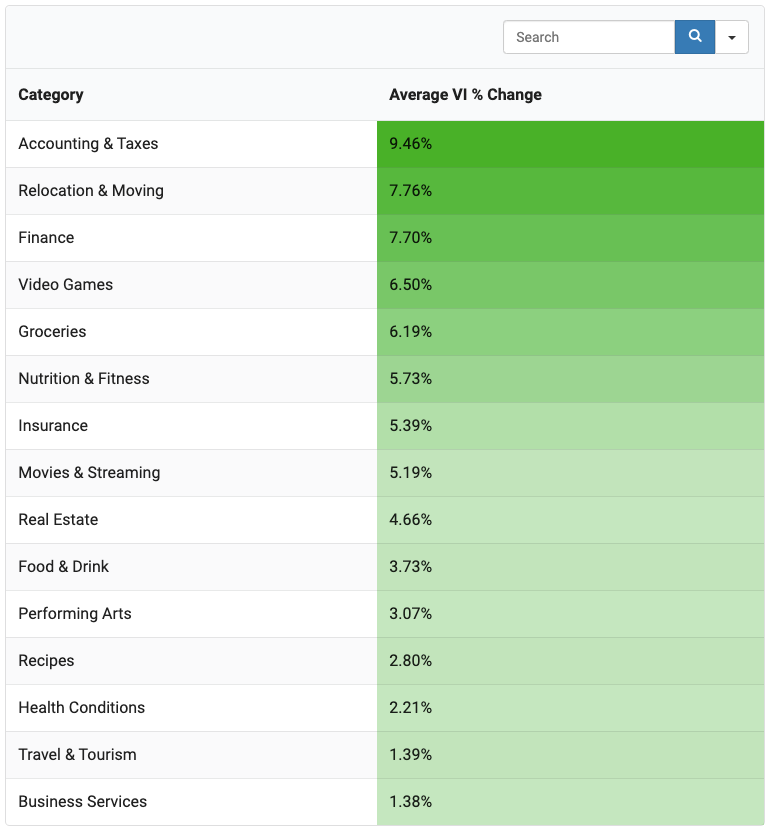Viewport: 768px width, 830px height.
Task: Click the 7.76% green value cell
Action: click(570, 191)
